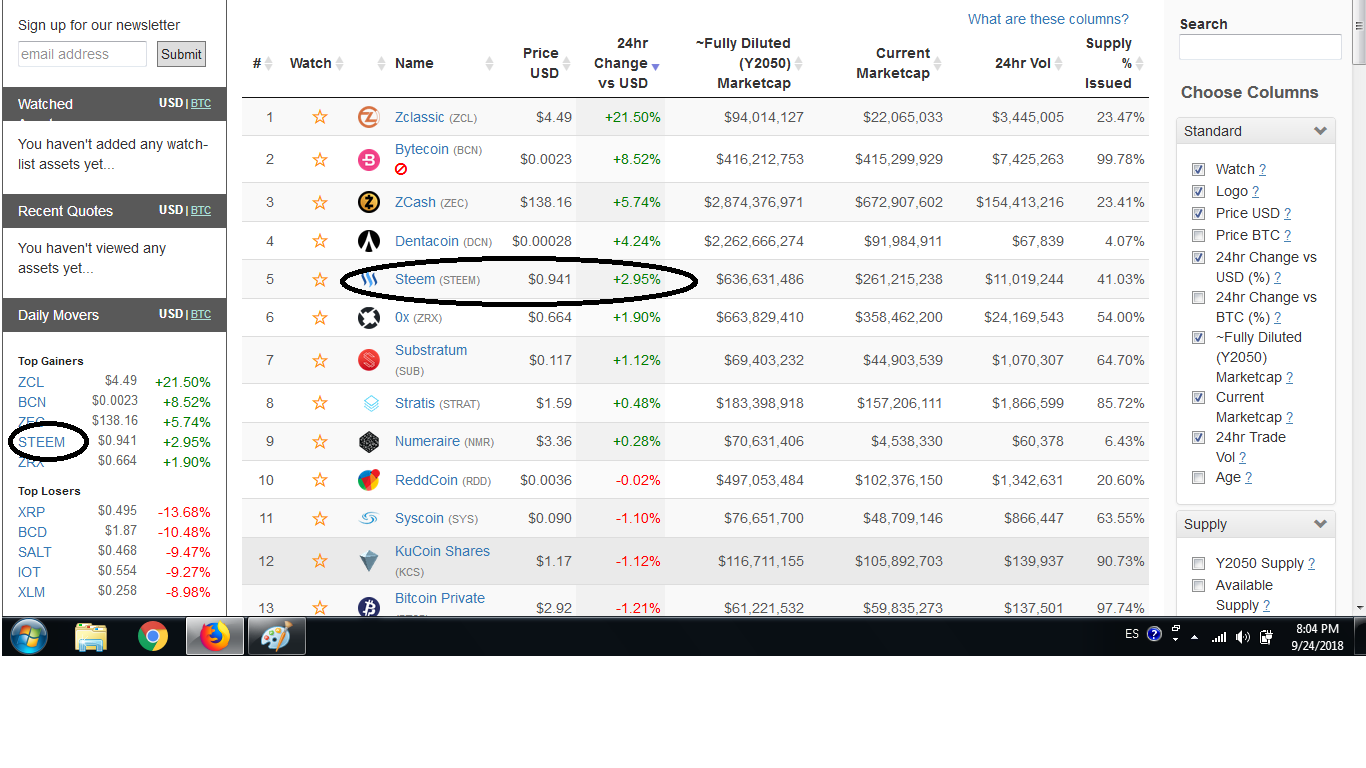This screenshot has width=1366, height=768.
Task: Open File Explorer from the taskbar
Action: (91, 637)
